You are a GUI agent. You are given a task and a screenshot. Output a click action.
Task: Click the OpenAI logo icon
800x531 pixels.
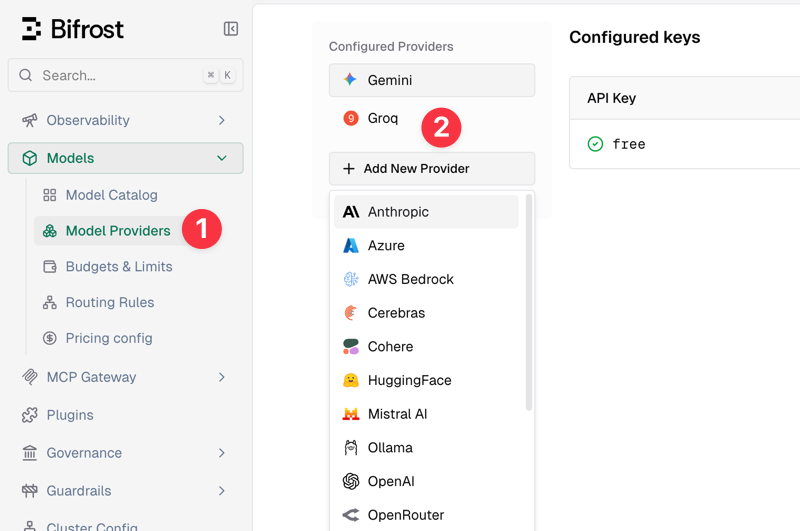click(351, 481)
